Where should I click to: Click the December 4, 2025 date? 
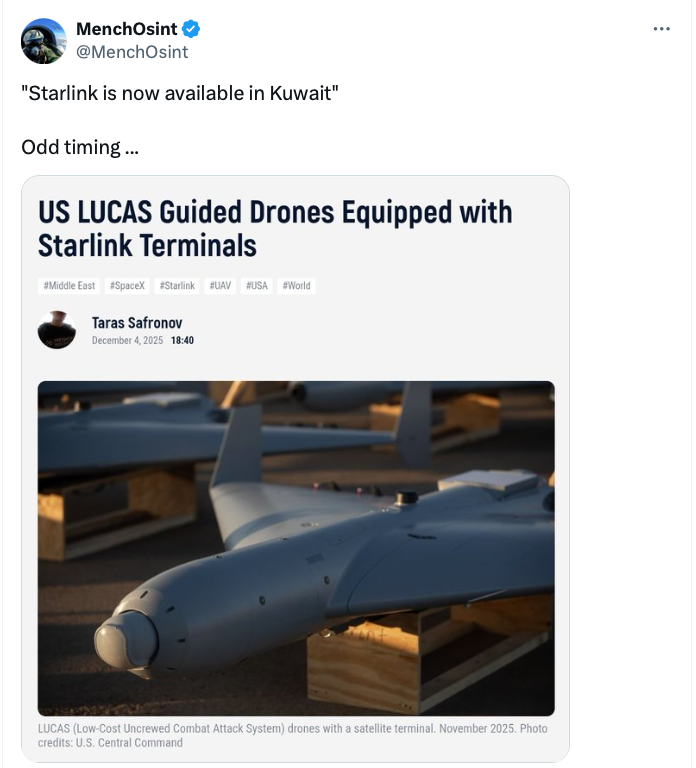click(x=127, y=340)
